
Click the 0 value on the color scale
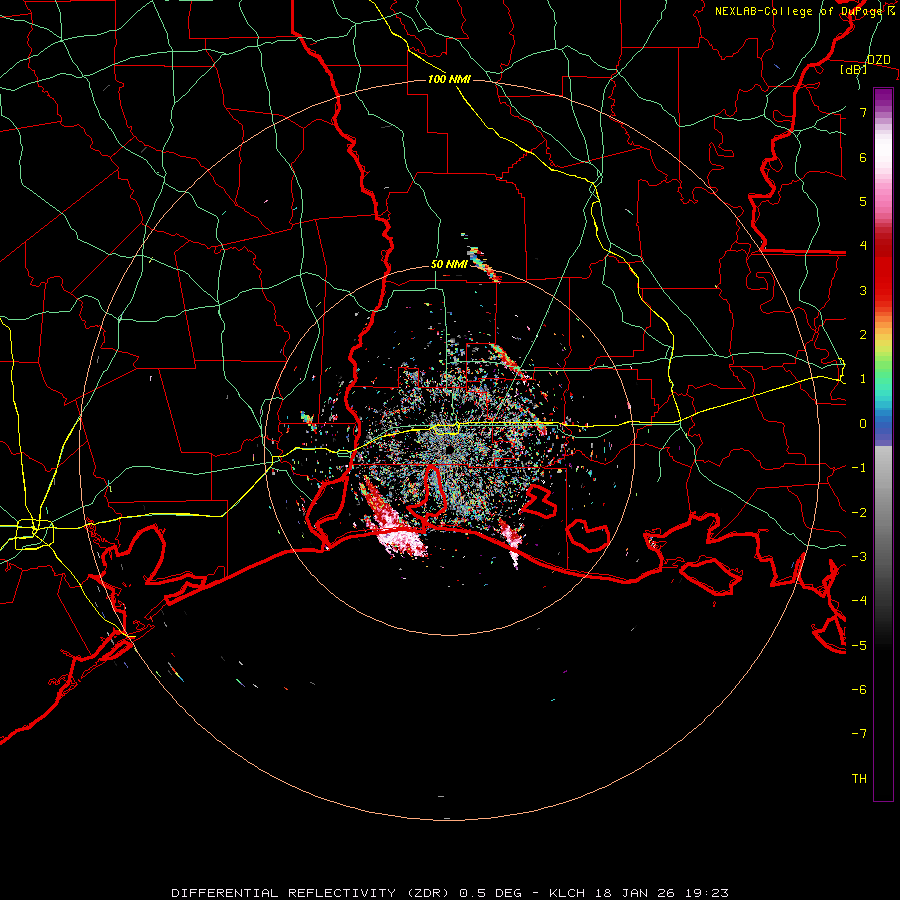point(863,424)
